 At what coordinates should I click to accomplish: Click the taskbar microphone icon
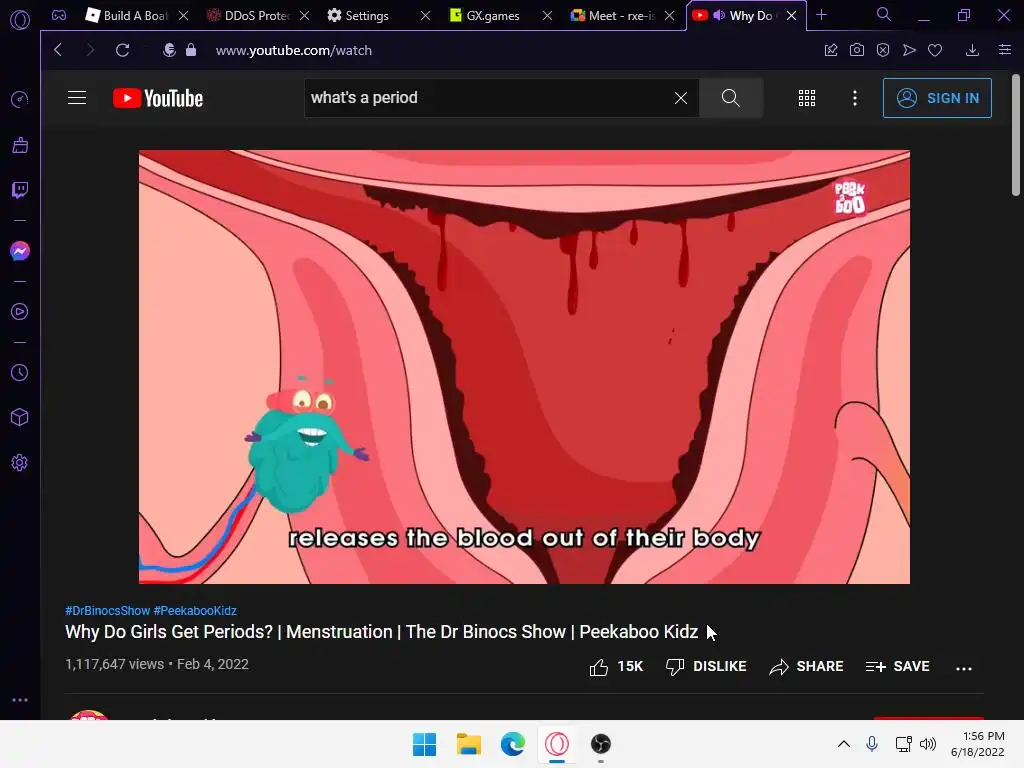point(872,744)
